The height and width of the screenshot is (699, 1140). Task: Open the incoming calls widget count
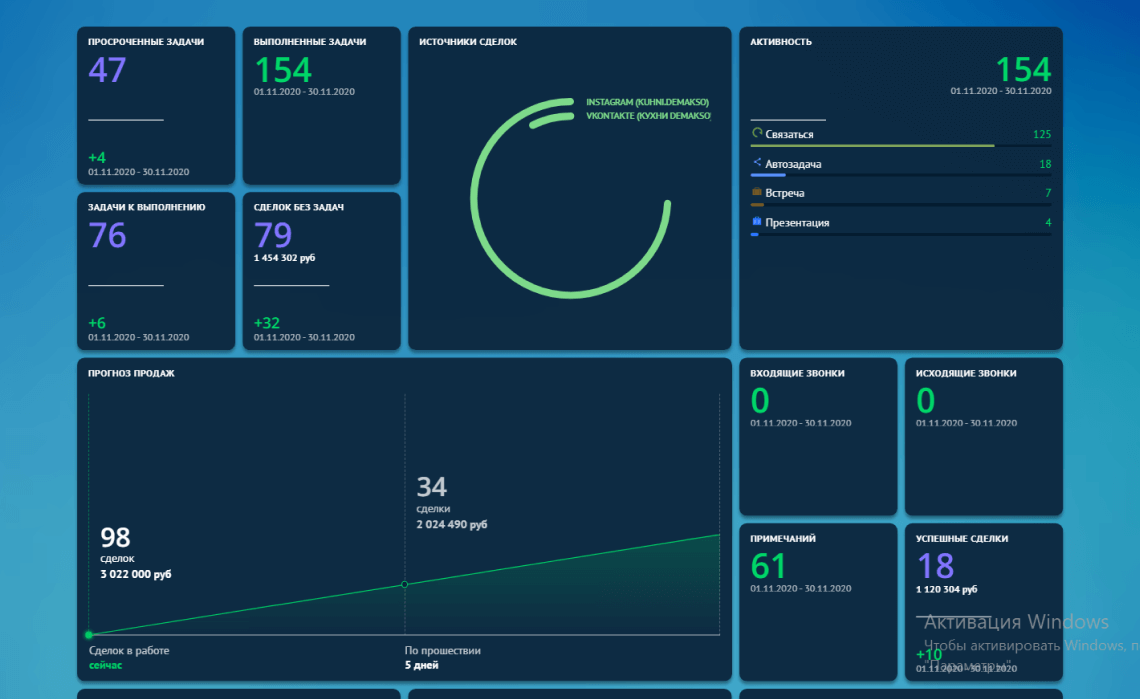click(760, 401)
